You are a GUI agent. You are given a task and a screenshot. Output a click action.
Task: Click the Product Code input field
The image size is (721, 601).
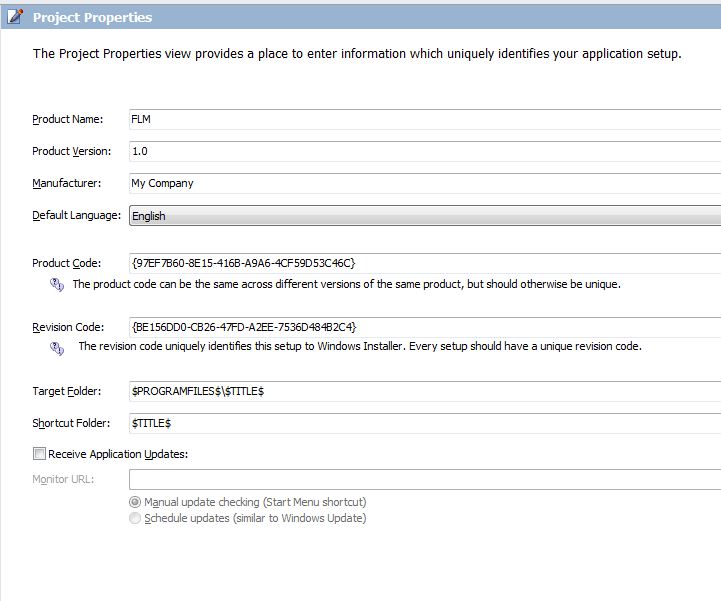click(x=425, y=263)
